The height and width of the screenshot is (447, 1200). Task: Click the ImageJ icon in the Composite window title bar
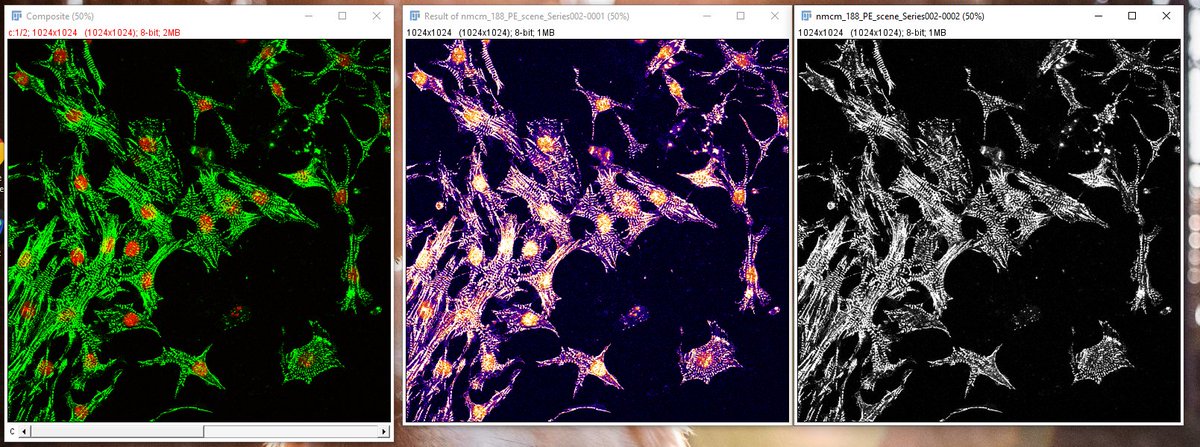point(16,16)
